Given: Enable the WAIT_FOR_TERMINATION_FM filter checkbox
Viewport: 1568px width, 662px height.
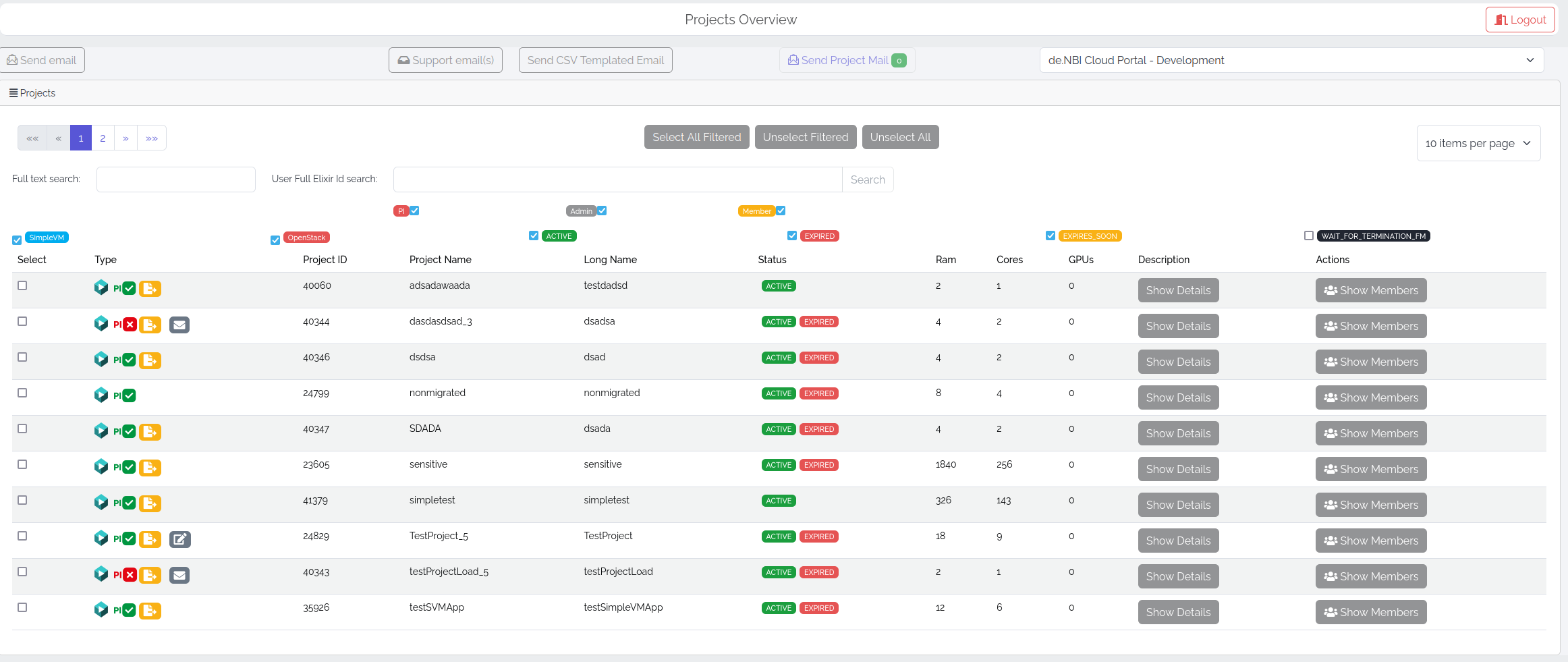Looking at the screenshot, I should coord(1309,236).
